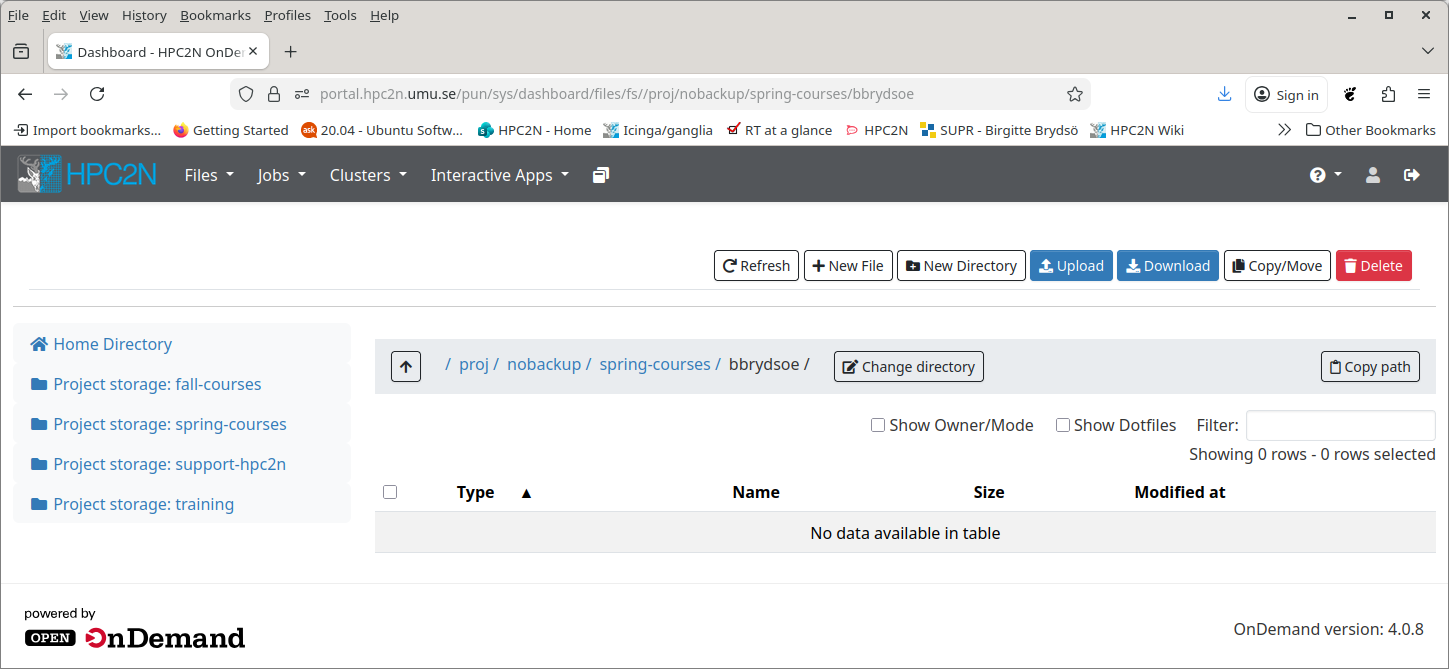Go up one directory using the arrow button
This screenshot has width=1449, height=669.
pos(405,366)
